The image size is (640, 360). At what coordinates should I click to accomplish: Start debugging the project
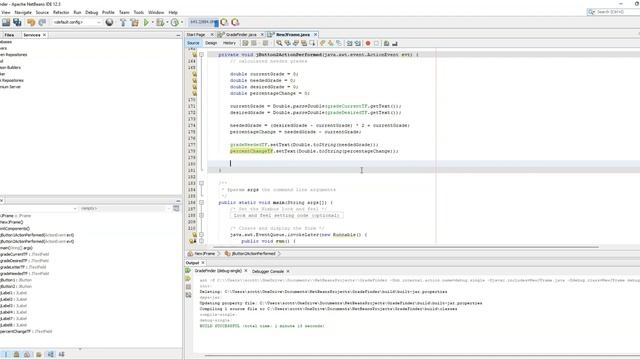160,22
